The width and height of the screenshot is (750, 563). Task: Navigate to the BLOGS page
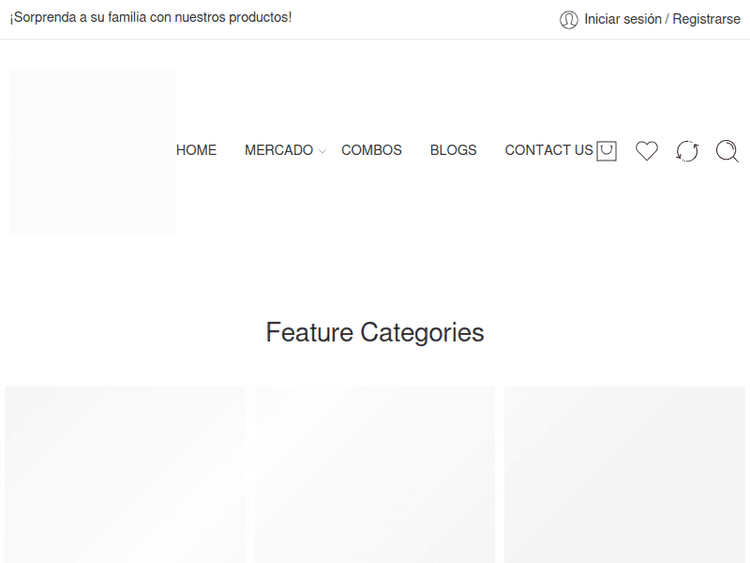pos(453,150)
